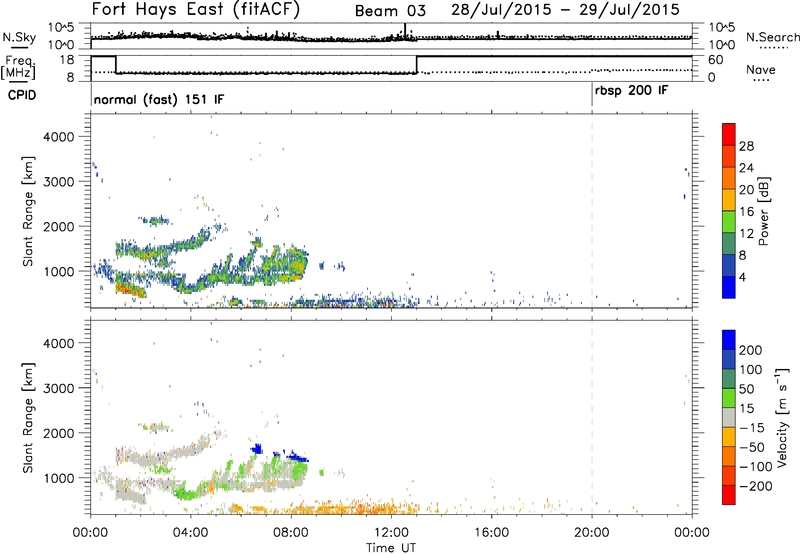
Task: Click the "16" Power colorbar tick label
Action: [x=746, y=212]
